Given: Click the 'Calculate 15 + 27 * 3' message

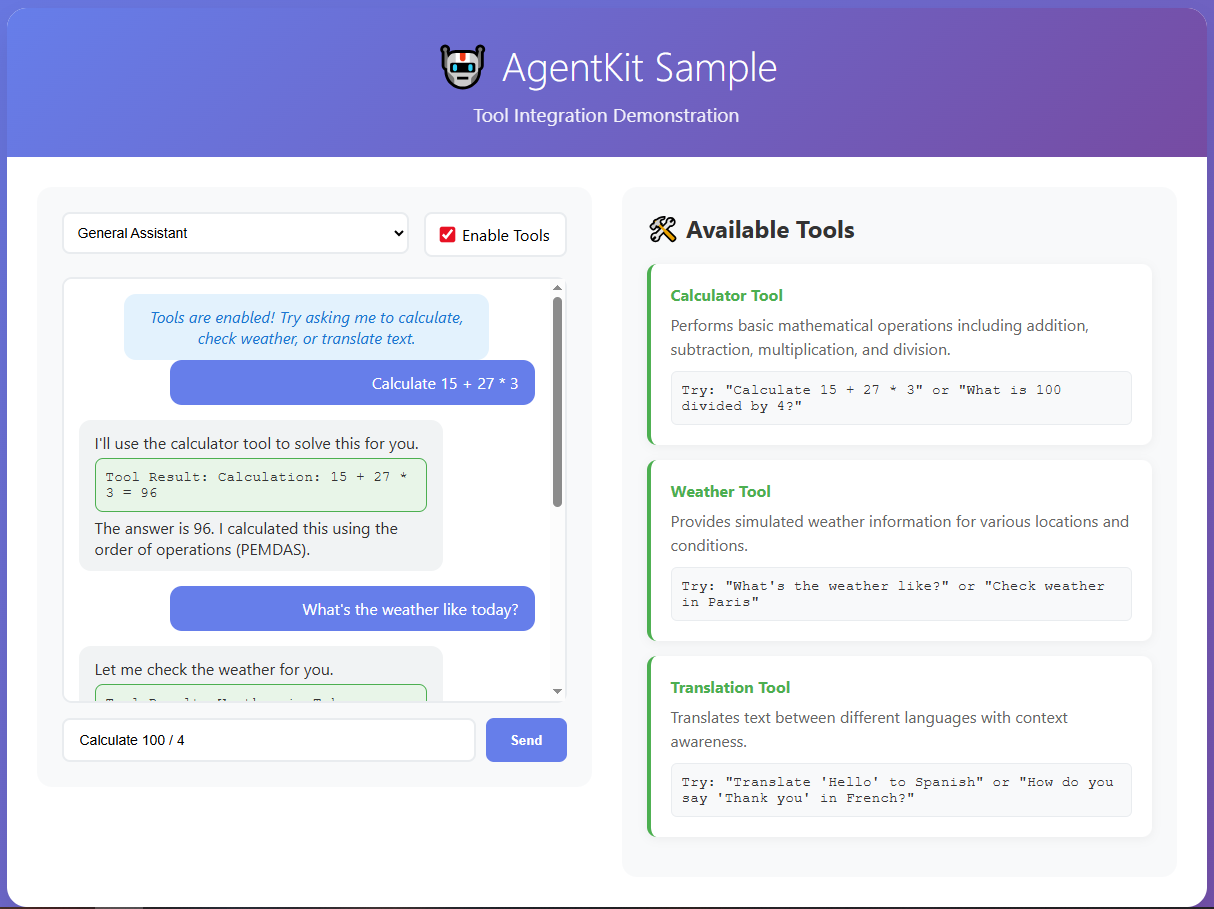Looking at the screenshot, I should coord(352,383).
